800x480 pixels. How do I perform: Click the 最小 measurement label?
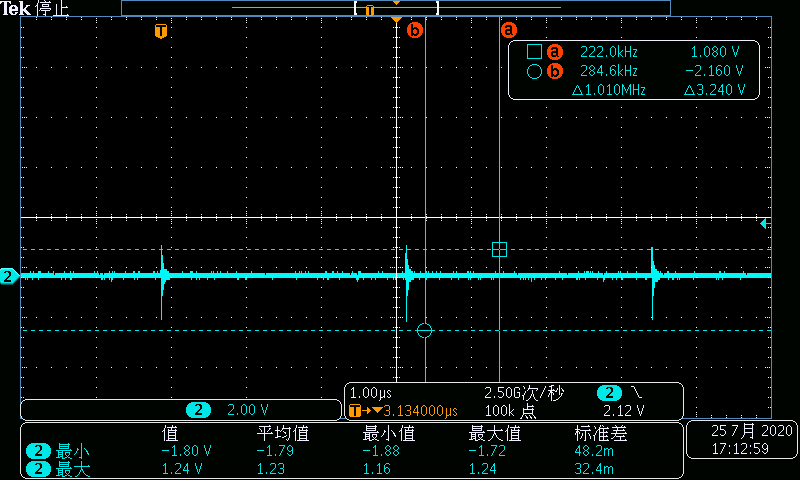72,451
